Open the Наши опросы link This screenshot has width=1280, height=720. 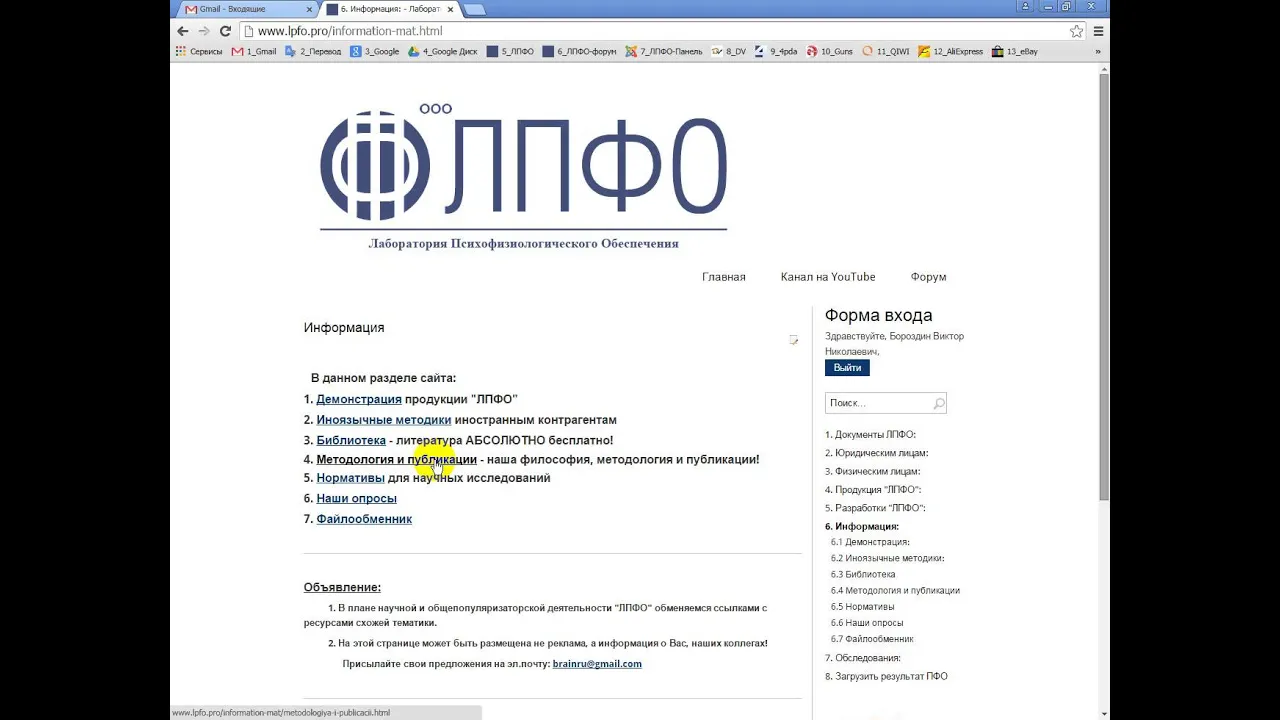point(356,498)
